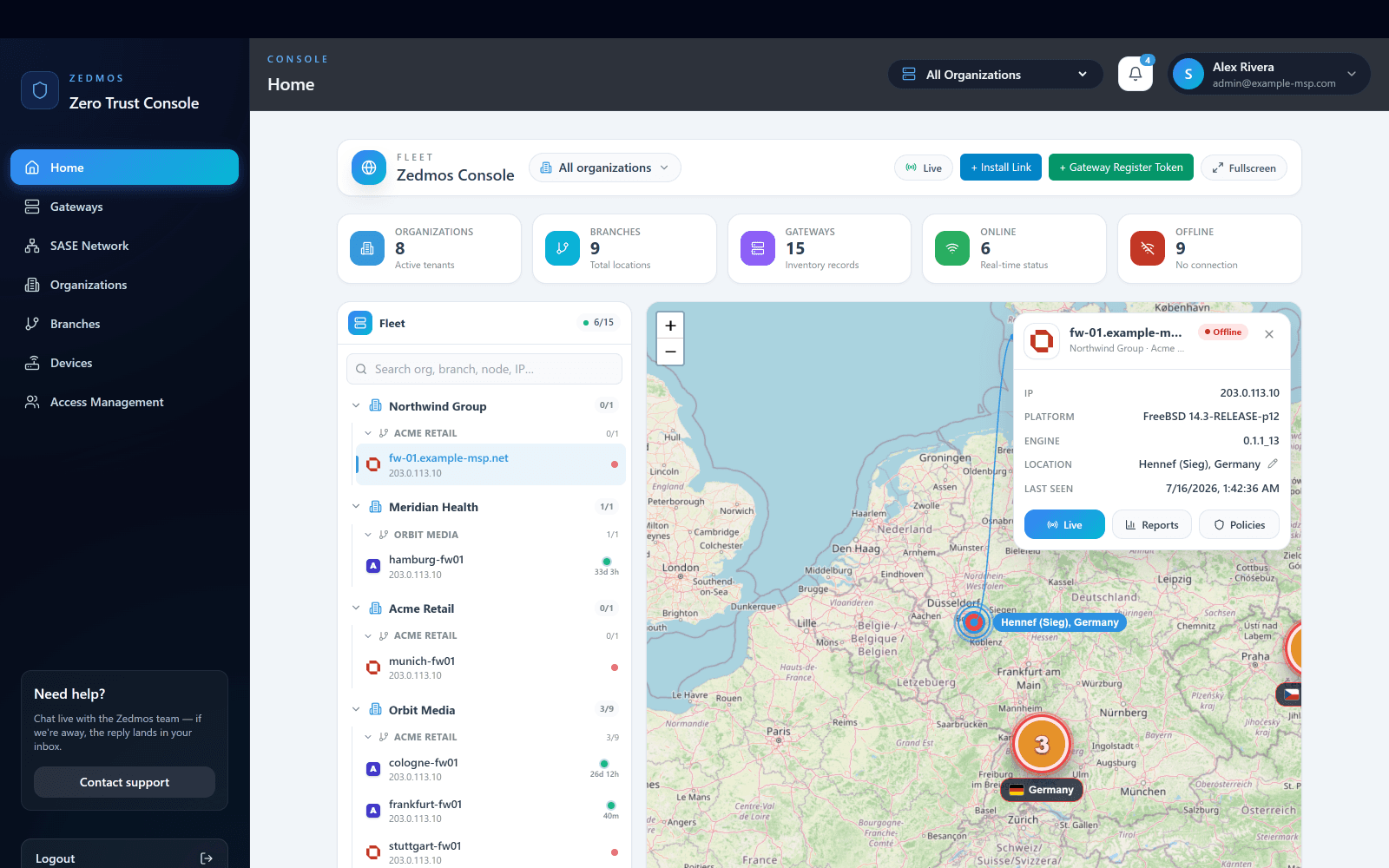Open the All Organizations top bar dropdown
Image resolution: width=1389 pixels, height=868 pixels.
pyautogui.click(x=995, y=74)
